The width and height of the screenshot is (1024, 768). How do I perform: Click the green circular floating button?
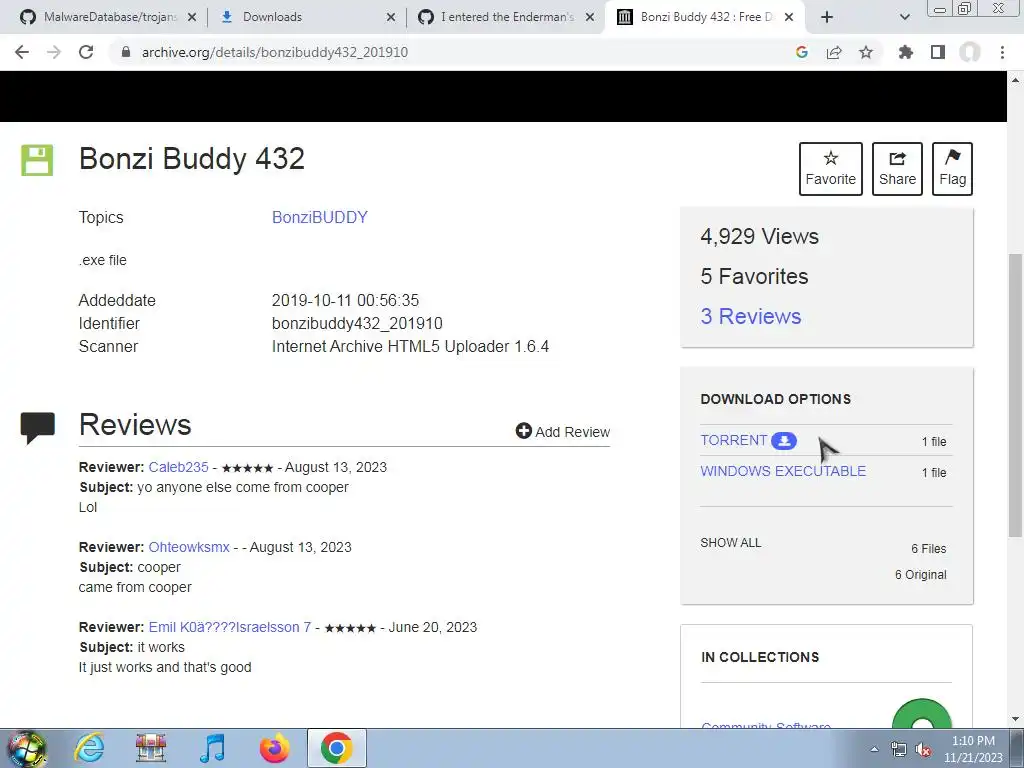tap(921, 716)
